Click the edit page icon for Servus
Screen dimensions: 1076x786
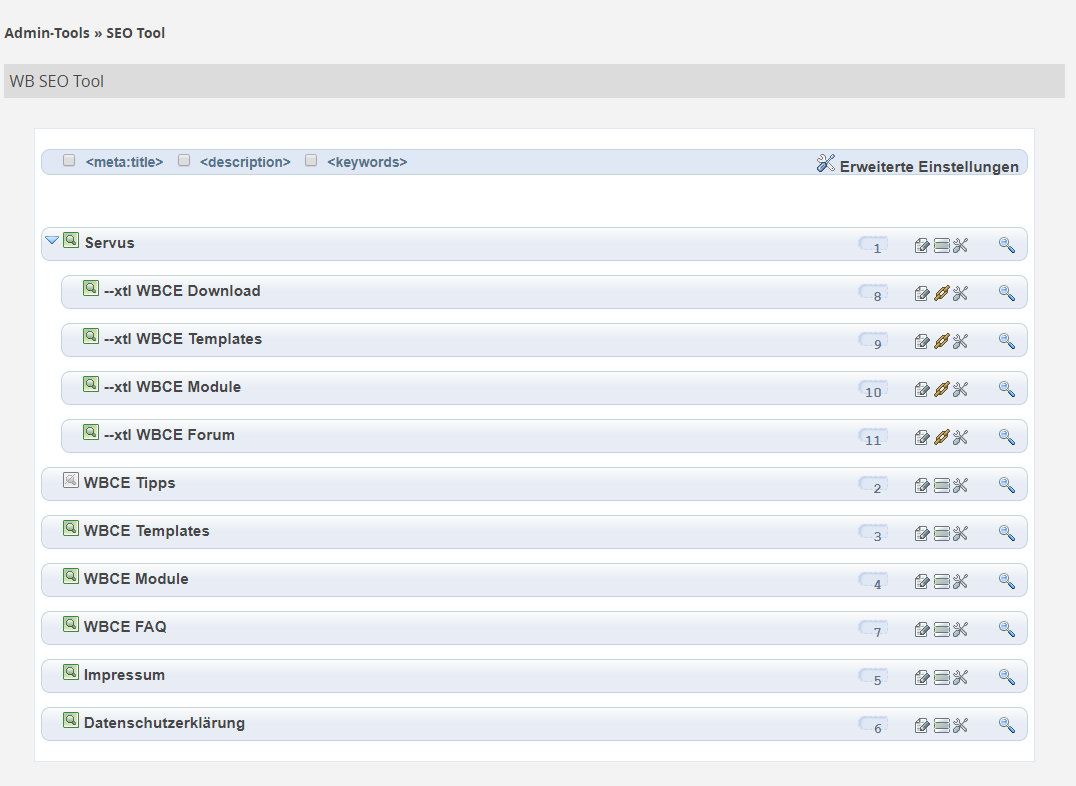(922, 245)
